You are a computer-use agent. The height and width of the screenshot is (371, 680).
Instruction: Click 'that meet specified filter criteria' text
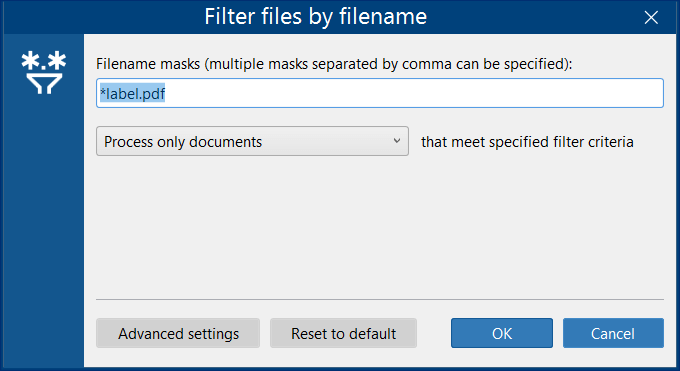click(527, 142)
